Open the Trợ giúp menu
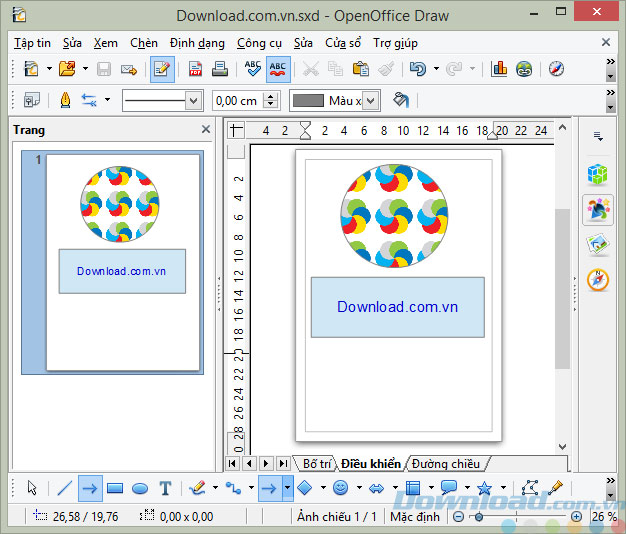The width and height of the screenshot is (626, 534). point(395,43)
